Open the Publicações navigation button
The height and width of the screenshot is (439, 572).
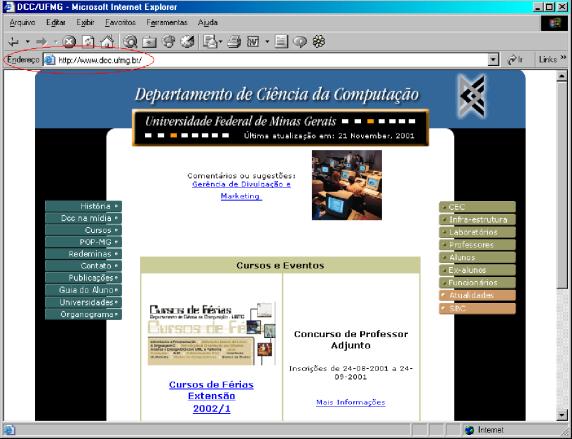(83, 278)
